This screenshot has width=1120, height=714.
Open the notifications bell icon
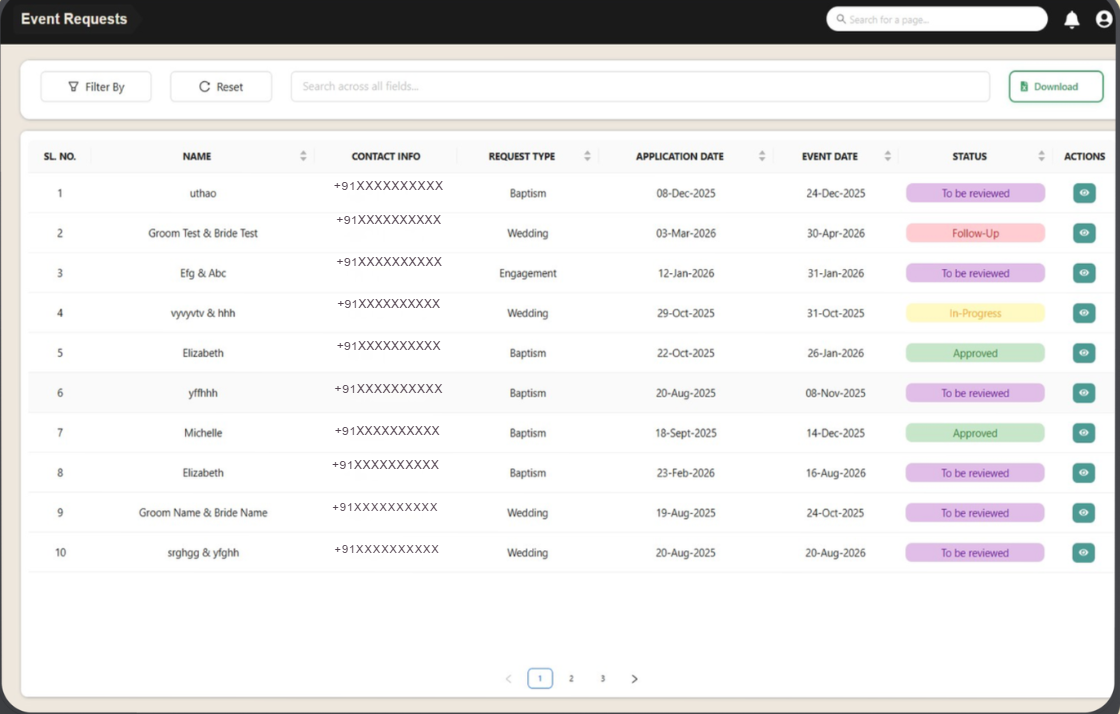[1071, 20]
